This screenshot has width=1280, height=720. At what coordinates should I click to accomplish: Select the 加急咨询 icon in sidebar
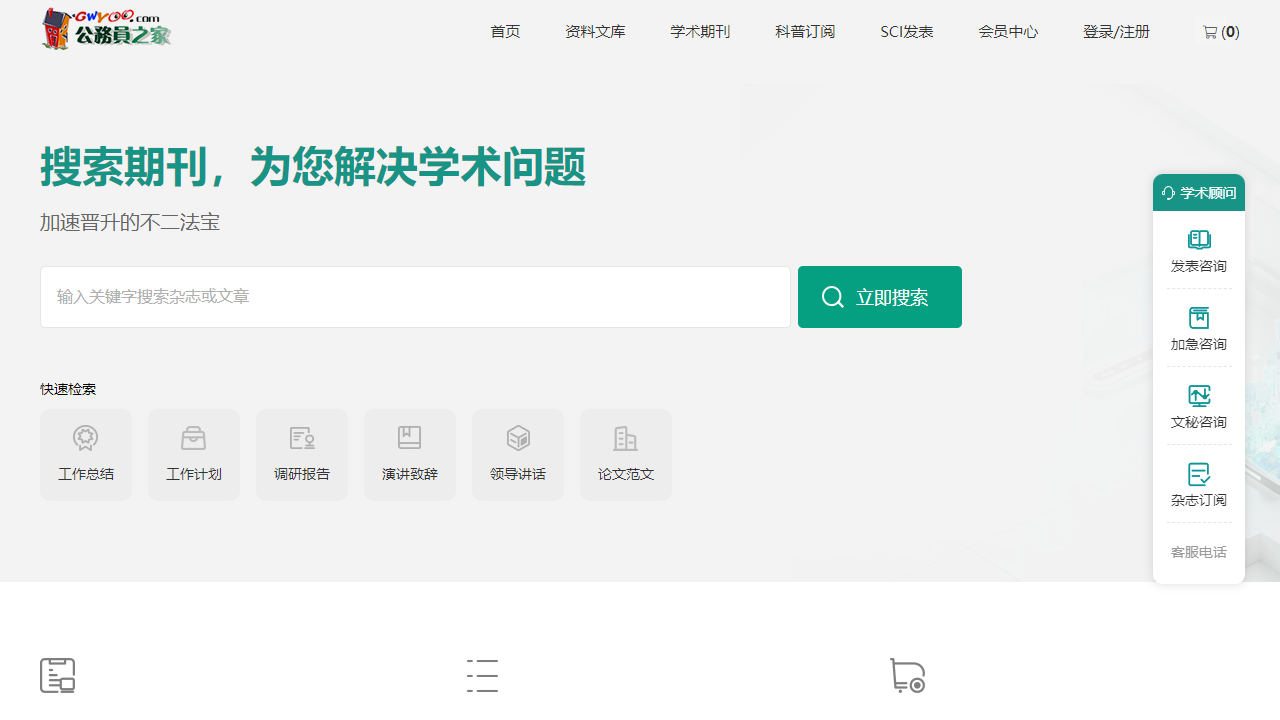1198,317
